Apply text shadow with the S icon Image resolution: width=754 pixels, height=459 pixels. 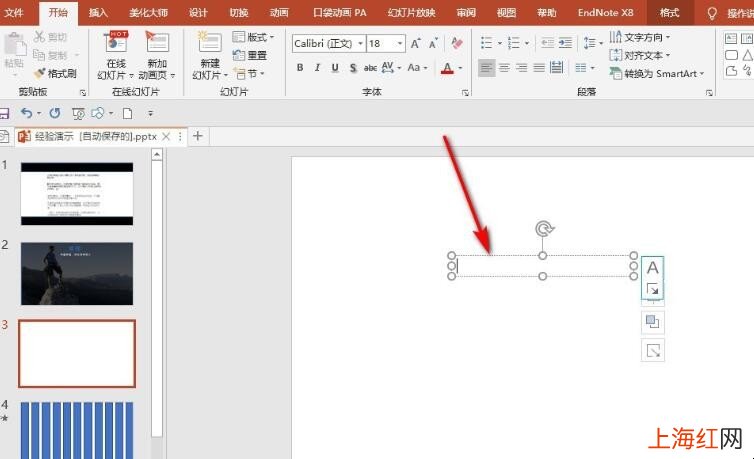click(353, 68)
